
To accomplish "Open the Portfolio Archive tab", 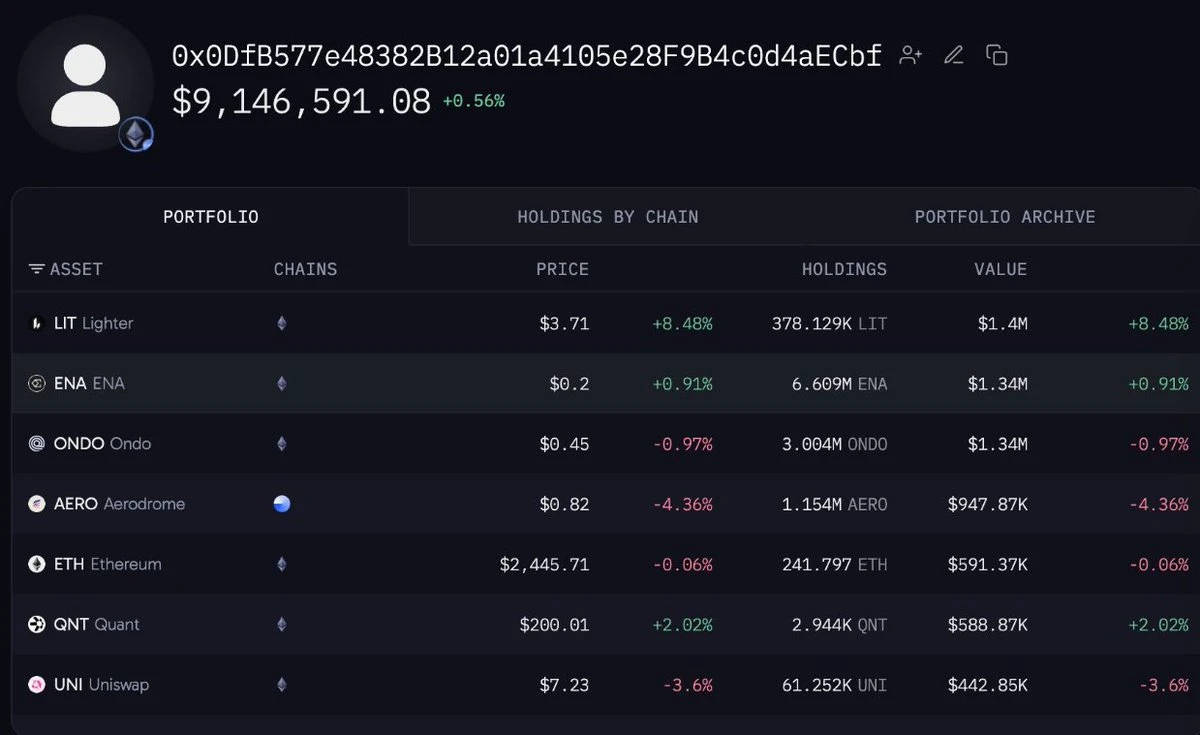I will (1005, 217).
